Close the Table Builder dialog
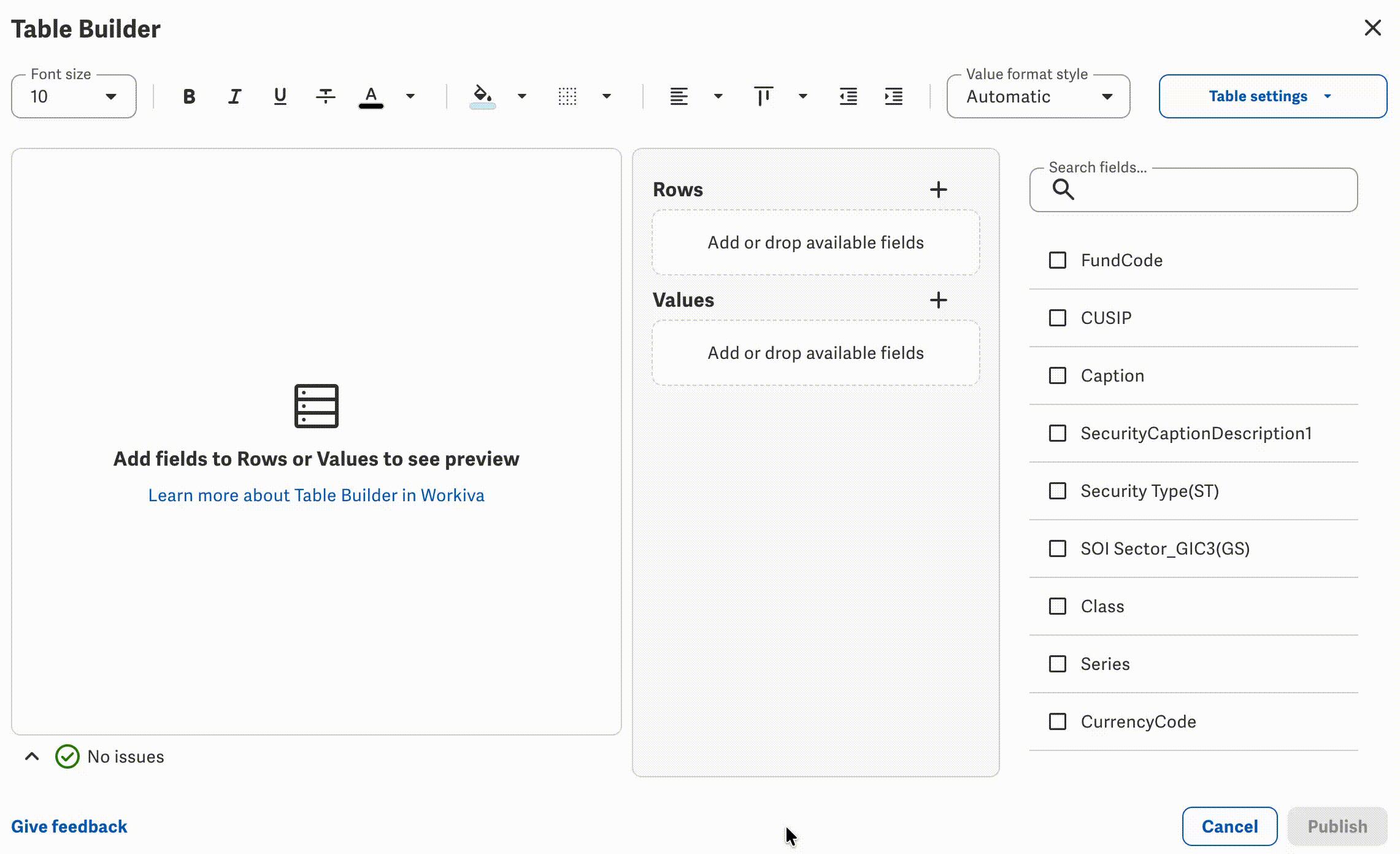Viewport: 1400px width, 854px height. click(1372, 28)
